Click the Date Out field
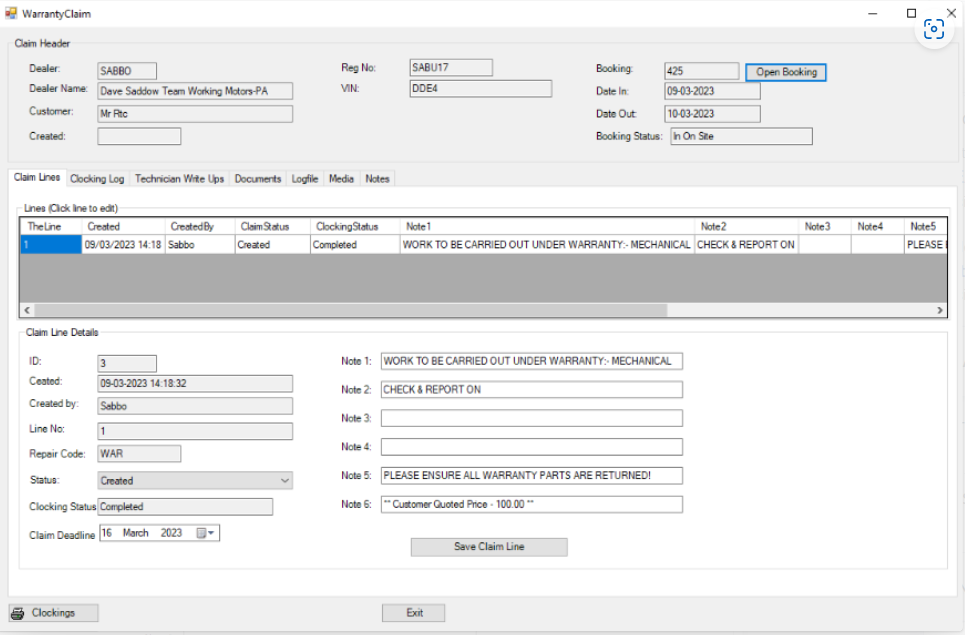Image resolution: width=965 pixels, height=635 pixels. [x=712, y=114]
